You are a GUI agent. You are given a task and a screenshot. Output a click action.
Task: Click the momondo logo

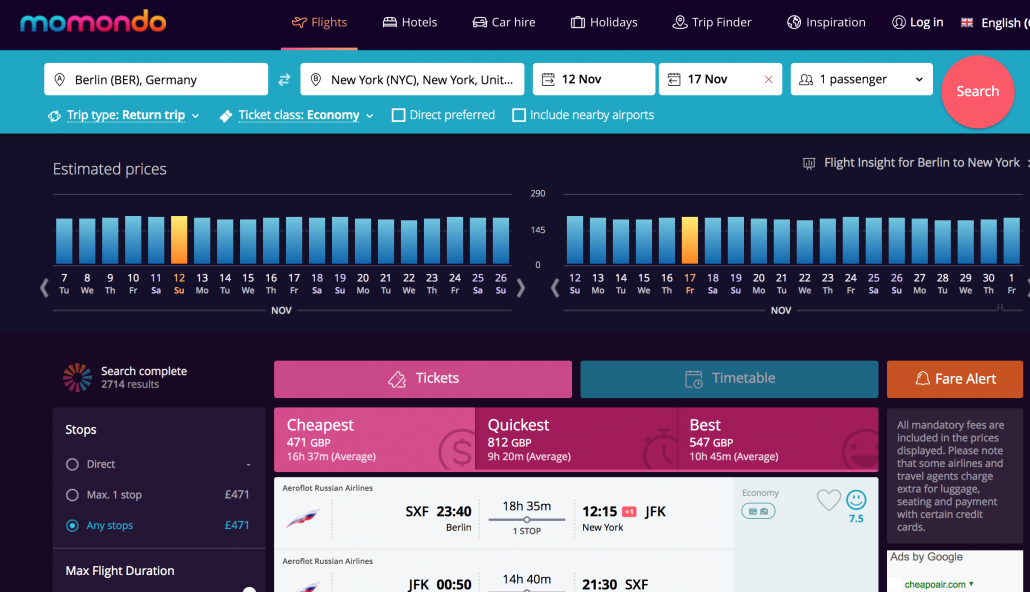pos(93,21)
